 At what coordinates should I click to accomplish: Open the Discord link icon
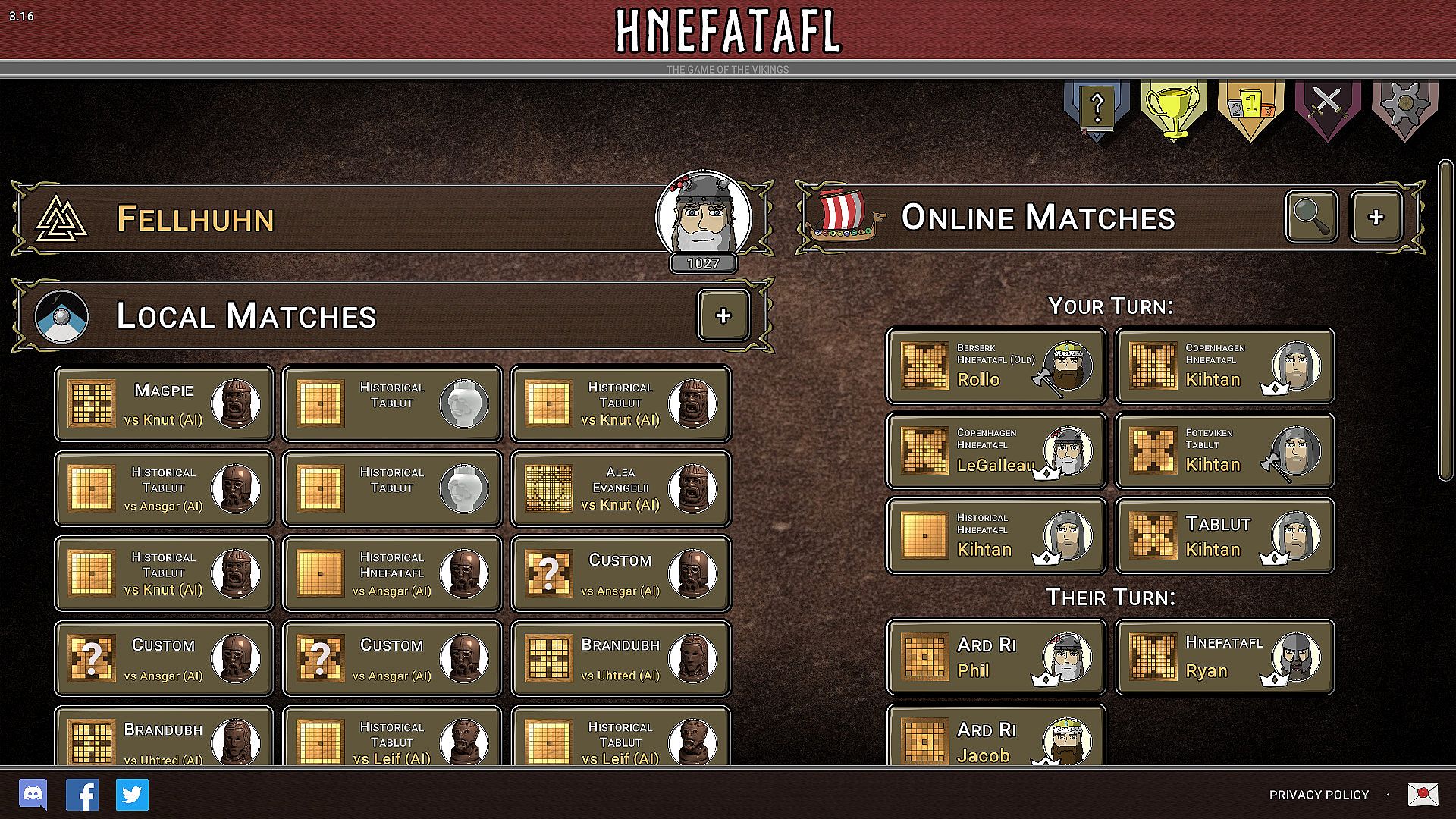coord(33,795)
